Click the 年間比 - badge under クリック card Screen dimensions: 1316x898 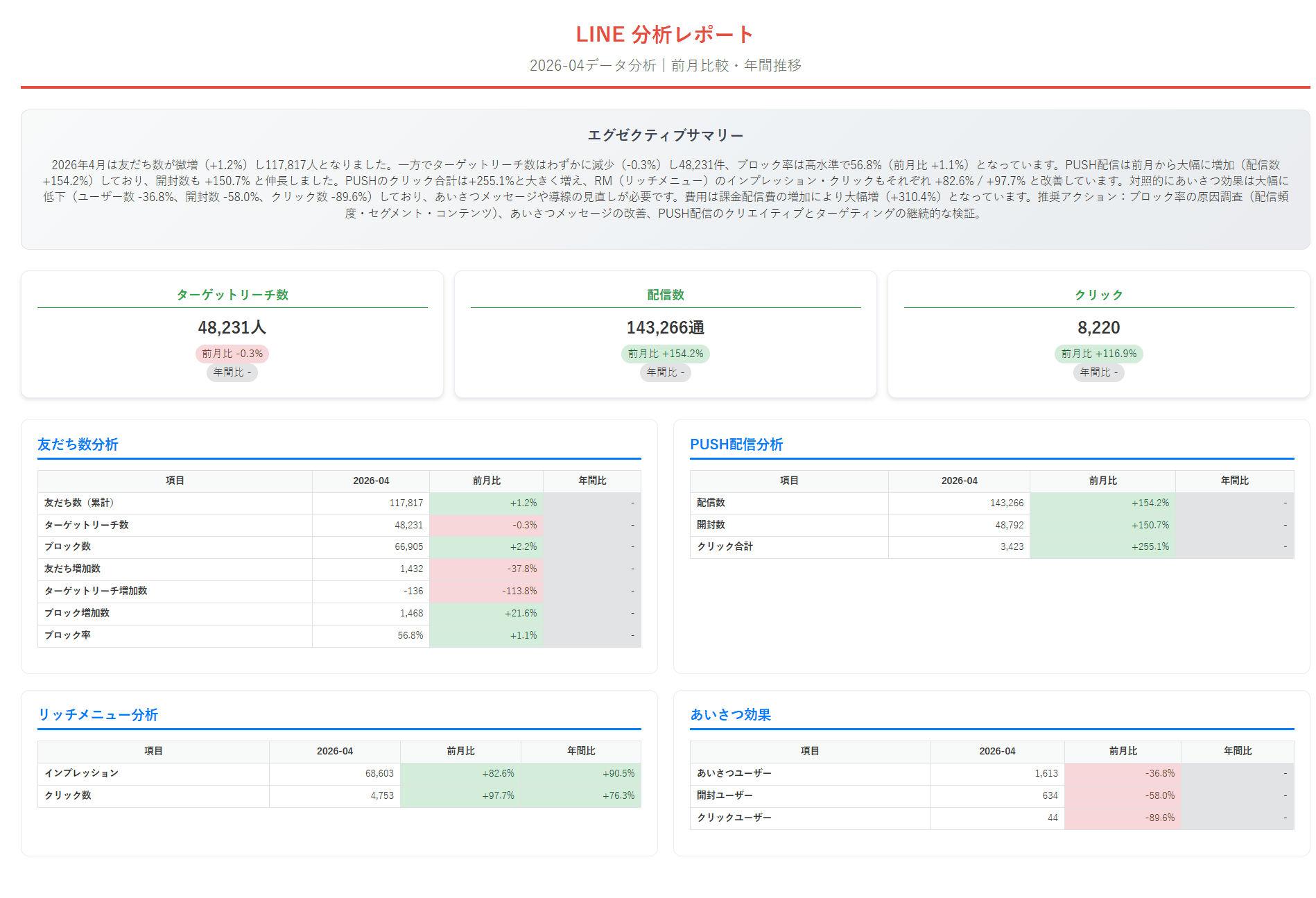tap(1099, 372)
